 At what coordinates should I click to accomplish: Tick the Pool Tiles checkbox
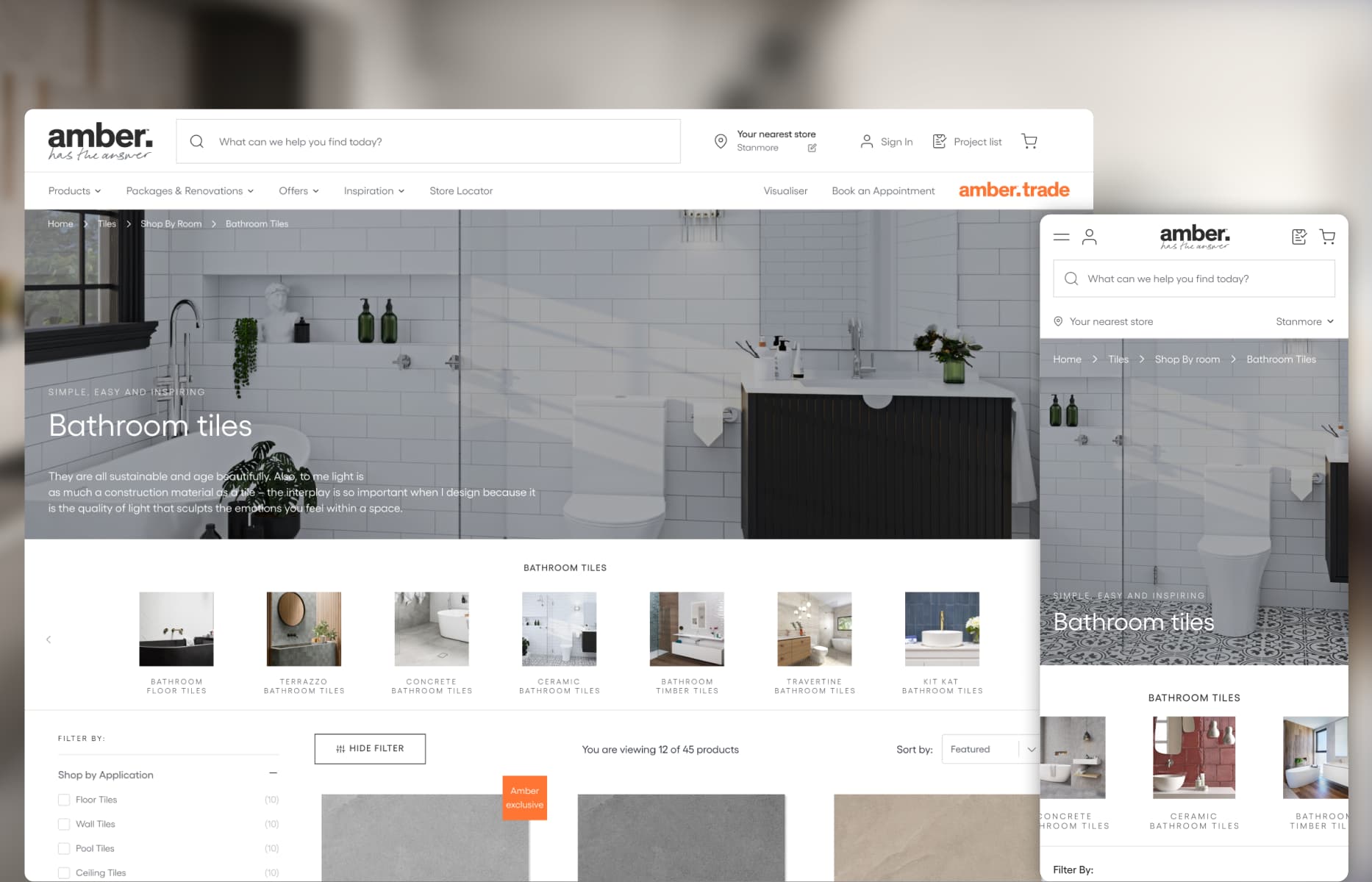tap(64, 848)
